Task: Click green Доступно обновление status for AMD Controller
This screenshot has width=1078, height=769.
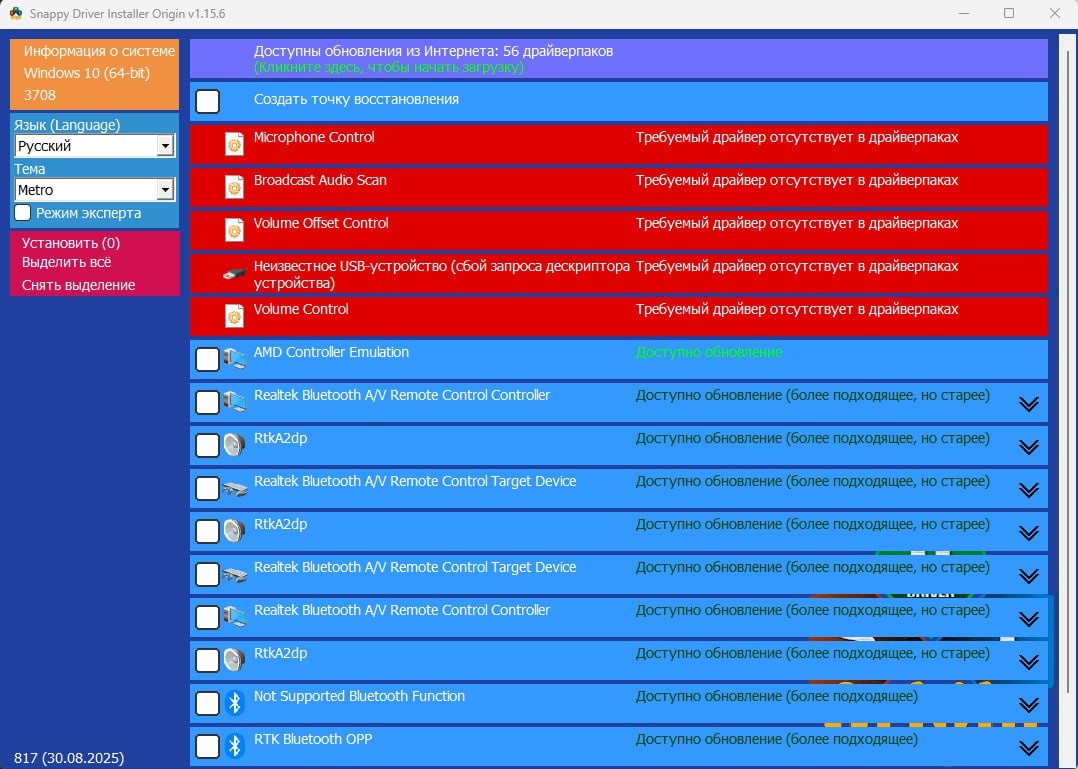Action: pos(709,352)
